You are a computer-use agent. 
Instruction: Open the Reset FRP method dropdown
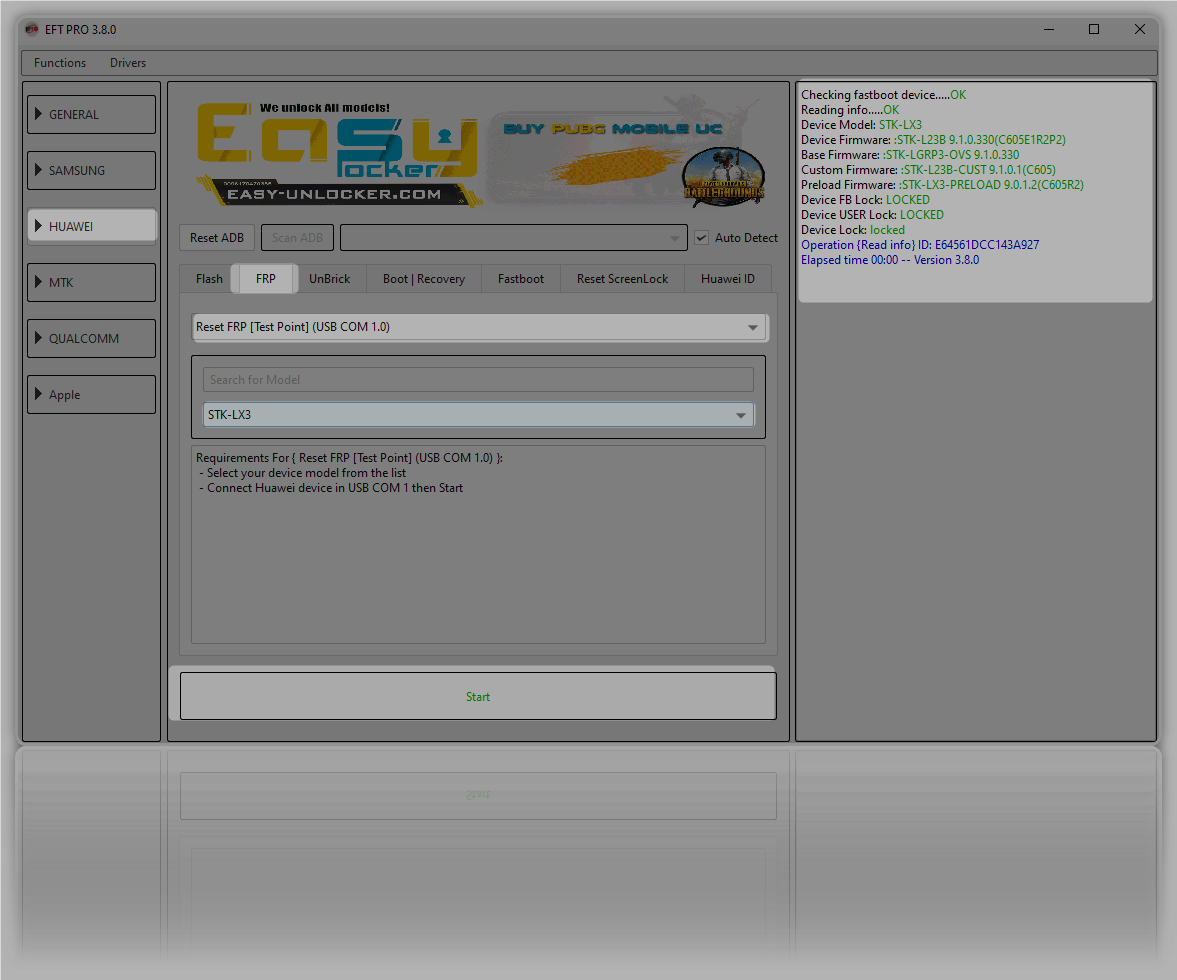coord(478,327)
